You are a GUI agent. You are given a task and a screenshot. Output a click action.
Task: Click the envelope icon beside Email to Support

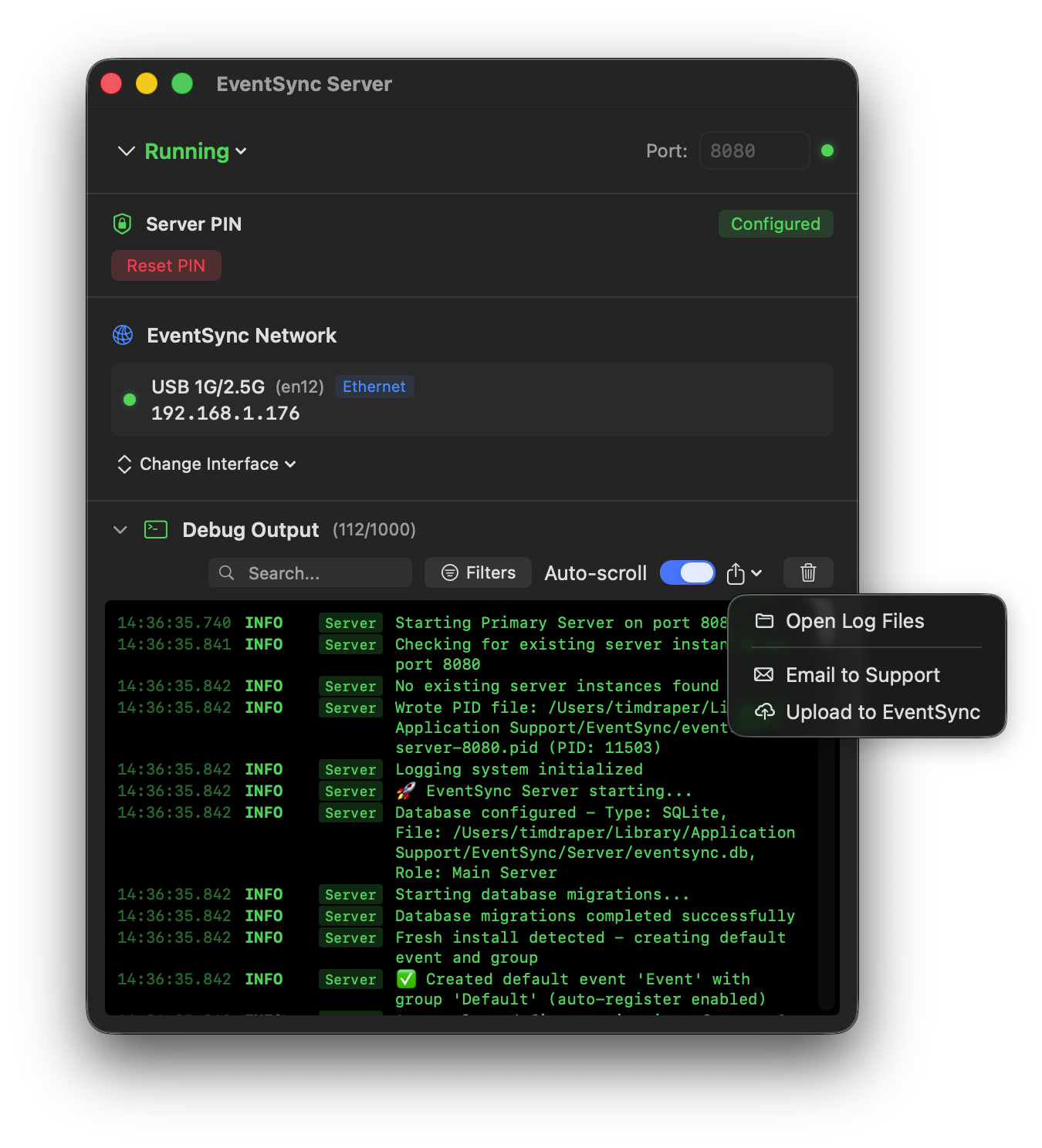(763, 675)
